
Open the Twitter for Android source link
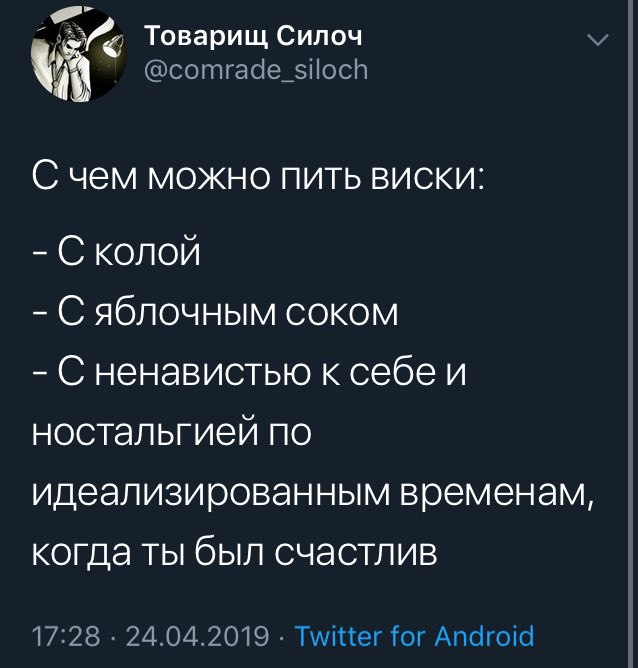click(x=416, y=636)
